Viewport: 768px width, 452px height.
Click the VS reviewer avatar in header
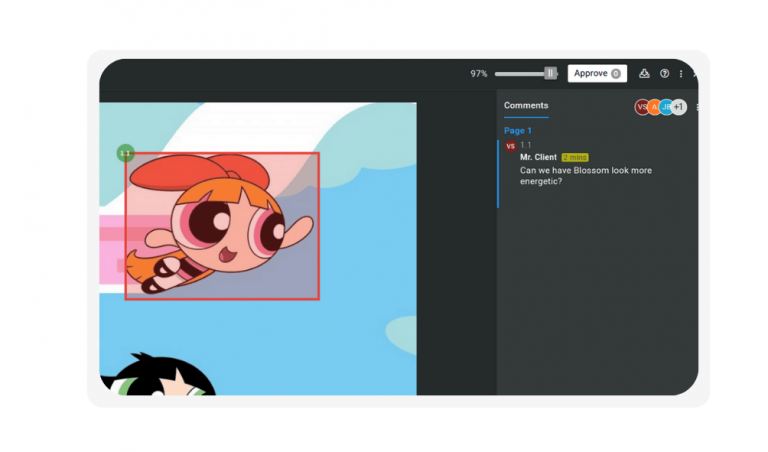642,107
